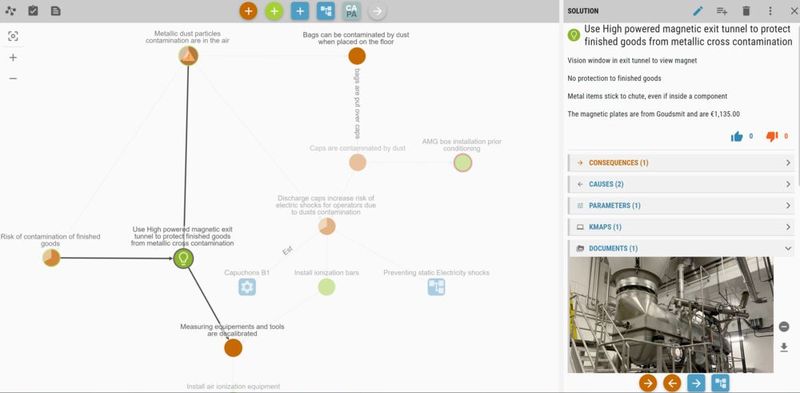Recenter the map with focus icon

[13, 36]
